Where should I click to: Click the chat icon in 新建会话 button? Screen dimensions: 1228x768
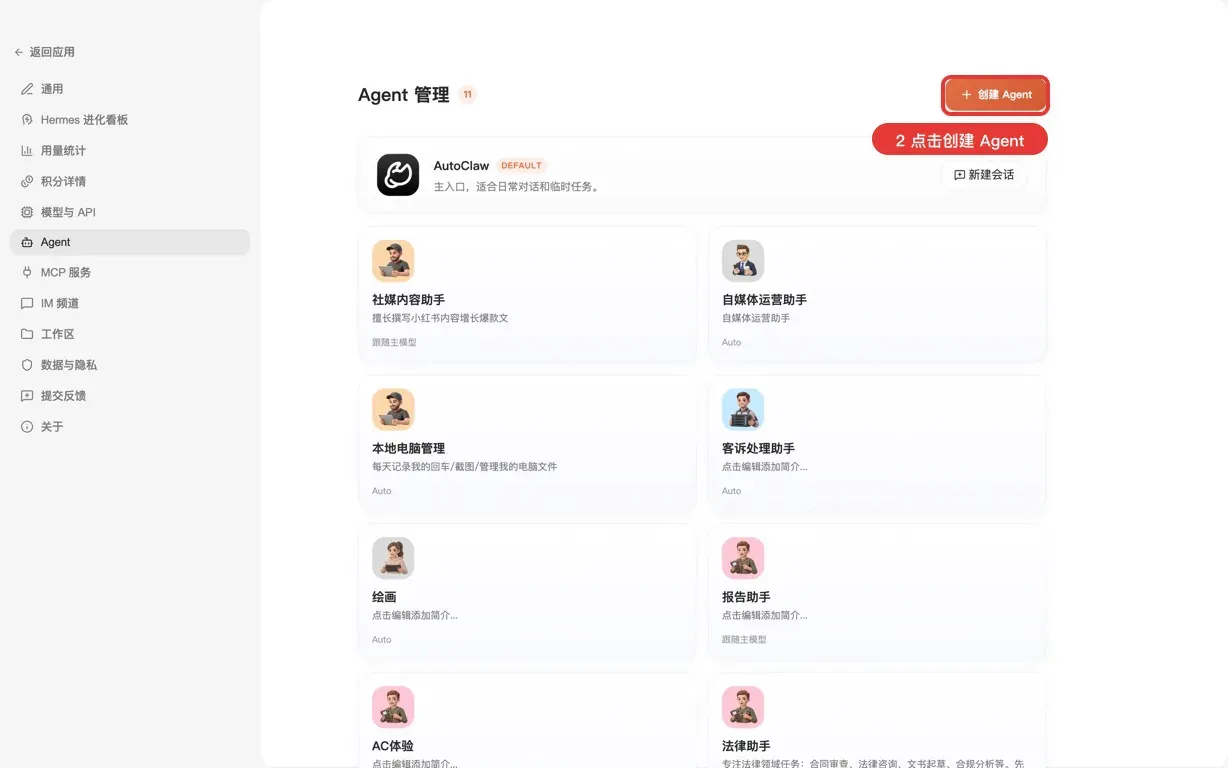tap(960, 175)
